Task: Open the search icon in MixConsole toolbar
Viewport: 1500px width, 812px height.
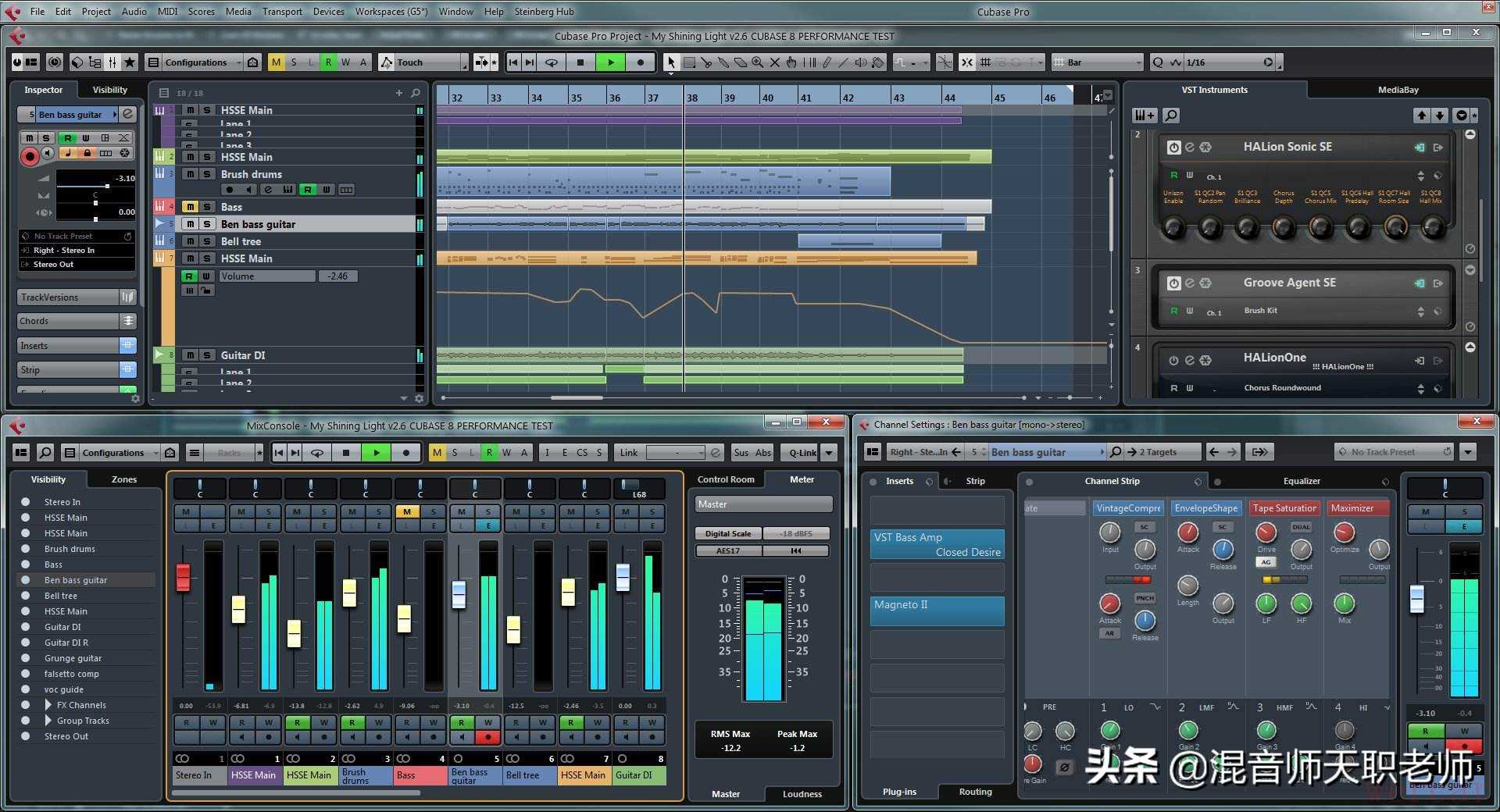Action: coord(45,453)
